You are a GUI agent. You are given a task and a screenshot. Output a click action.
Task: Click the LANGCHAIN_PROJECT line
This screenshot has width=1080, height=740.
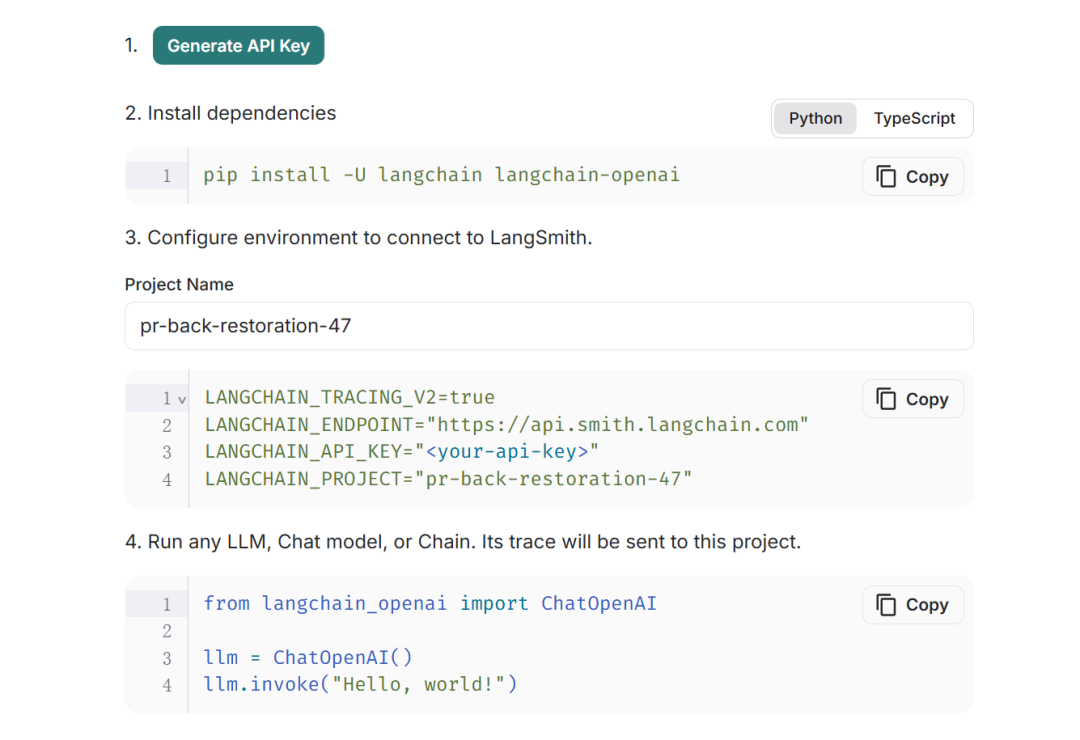(448, 479)
